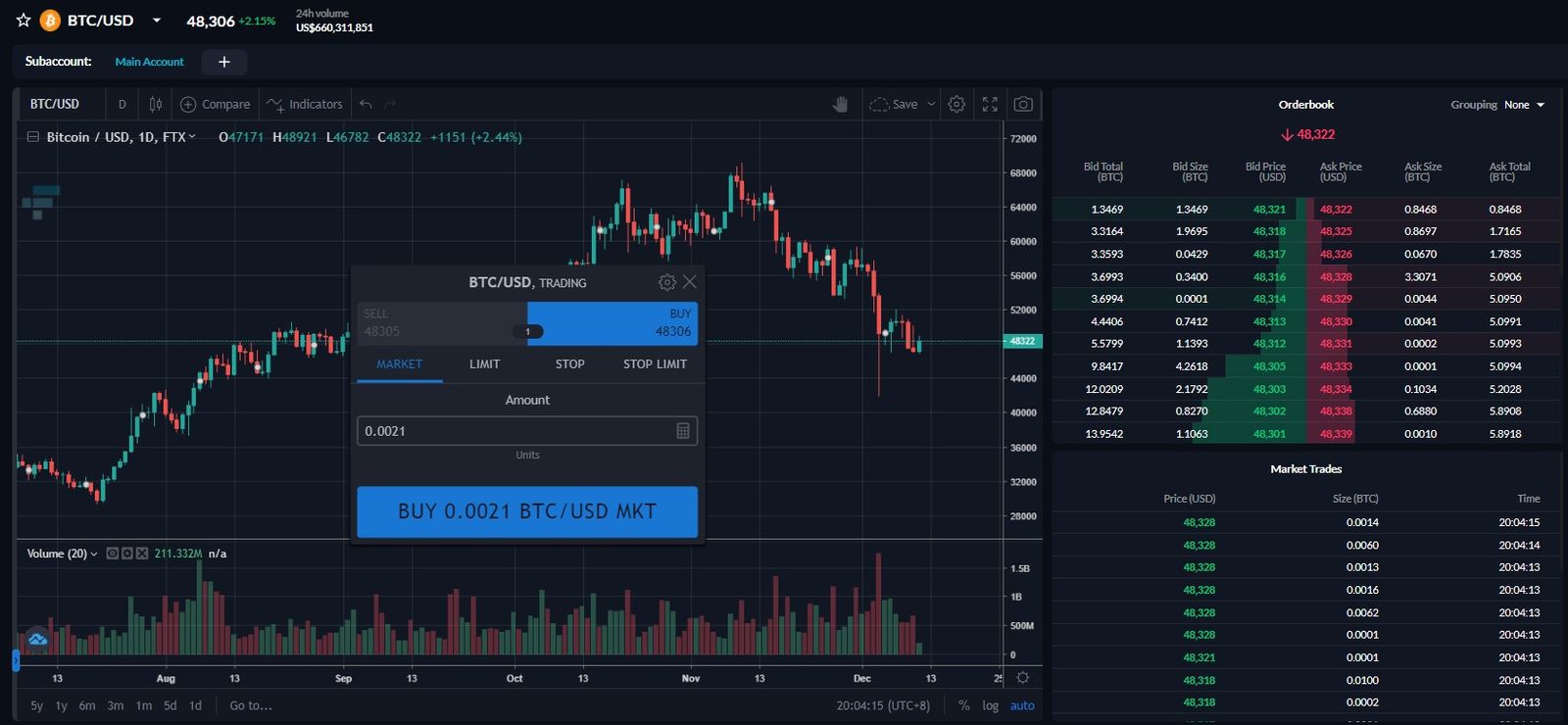Click bid price 48,321 in orderbook
Image resolution: width=1568 pixels, height=725 pixels.
1269,210
